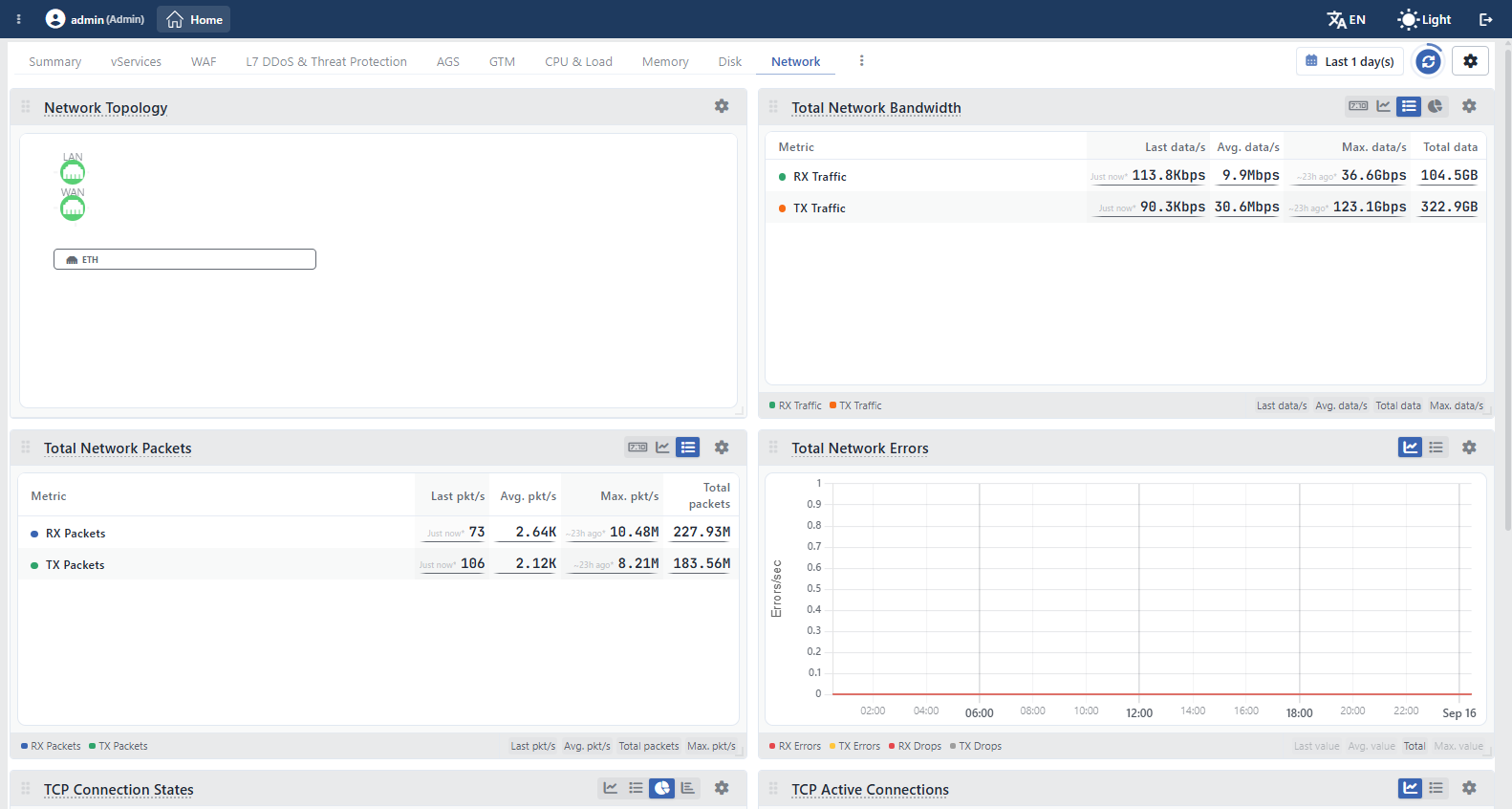Image resolution: width=1512 pixels, height=809 pixels.
Task: Log out using the exit icon
Action: (x=1486, y=19)
